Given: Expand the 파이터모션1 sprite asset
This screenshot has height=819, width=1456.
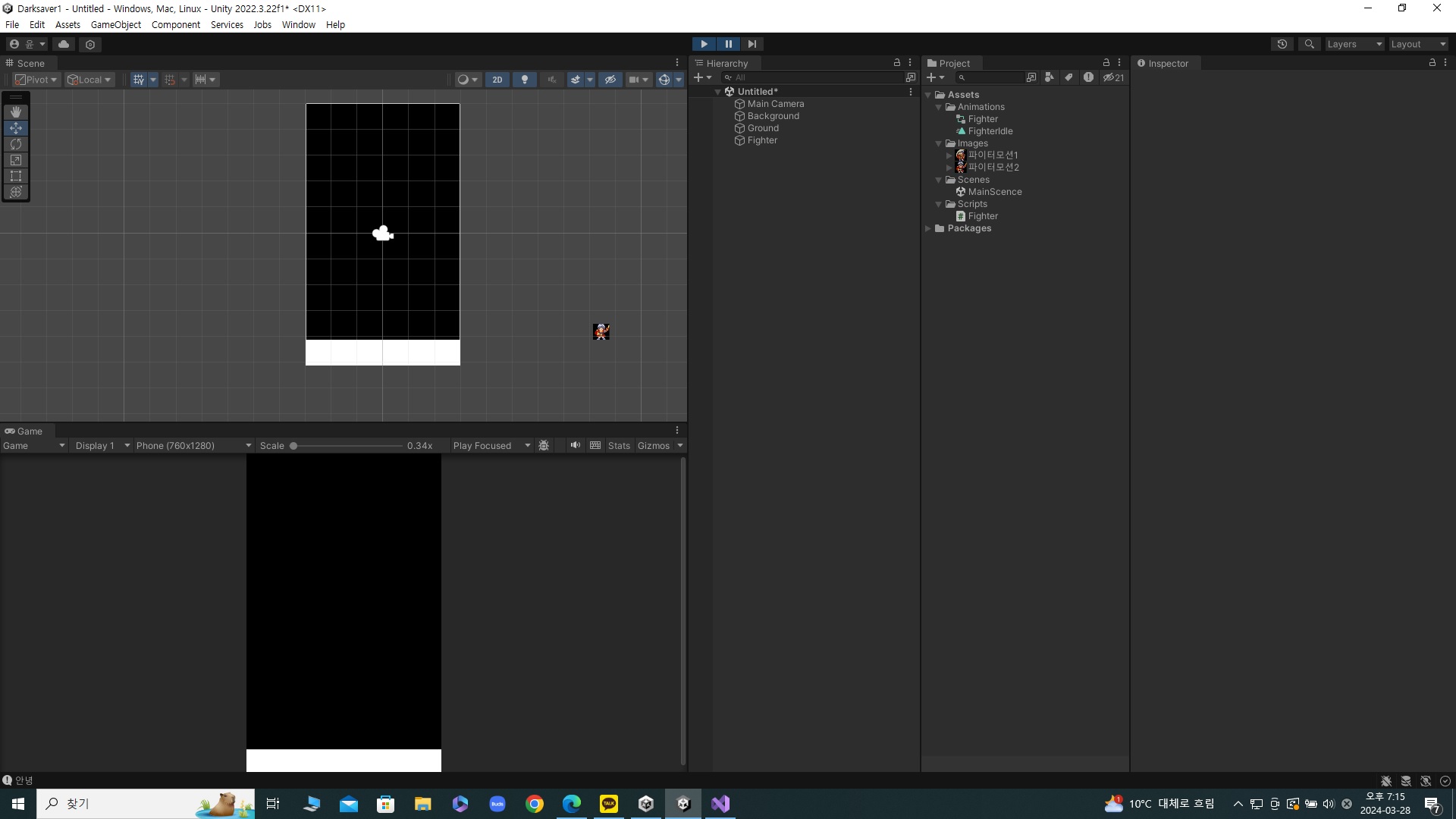Looking at the screenshot, I should pos(949,155).
